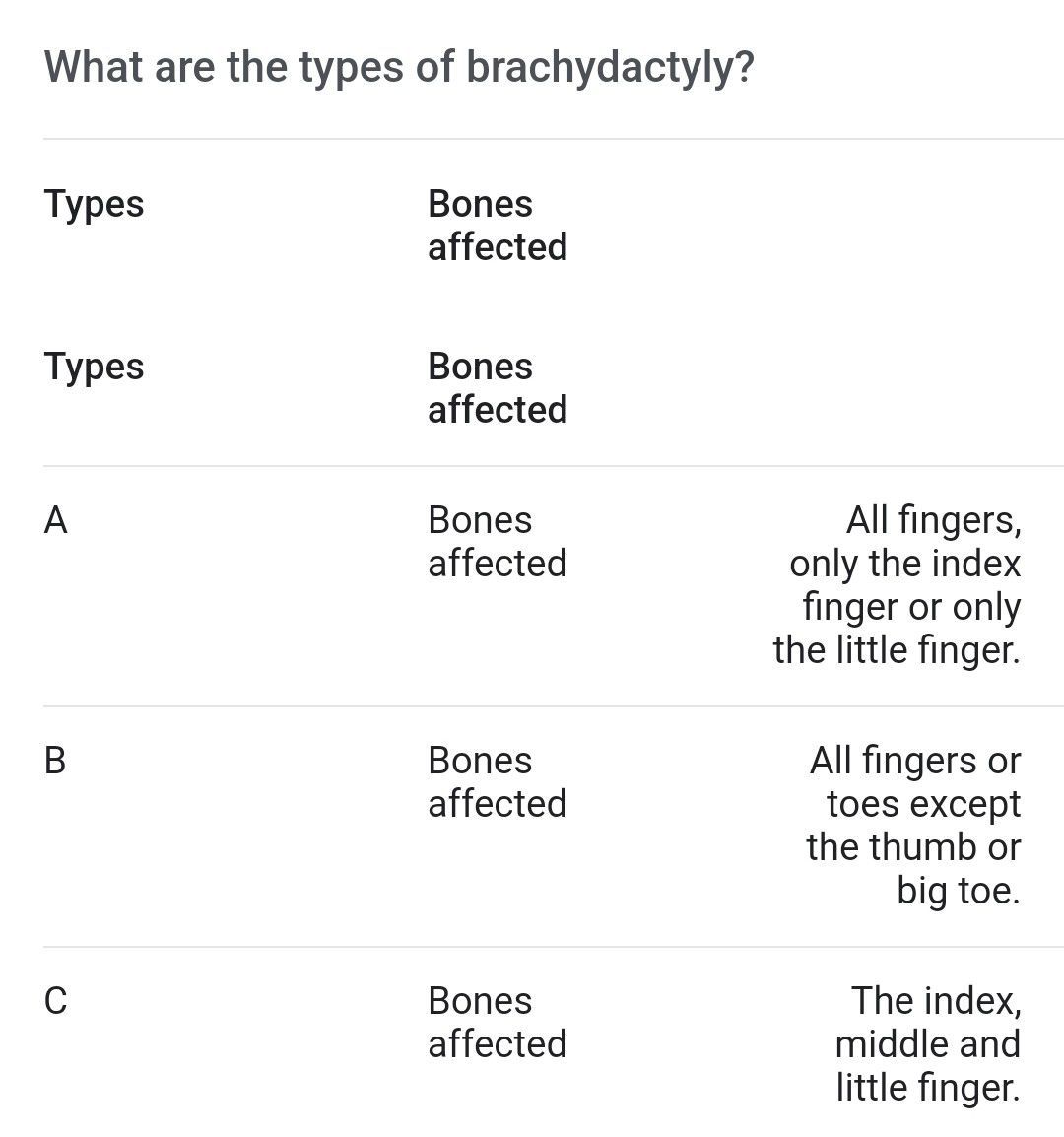Click the 'All fingers, only the index finger' description

pyautogui.click(x=897, y=584)
